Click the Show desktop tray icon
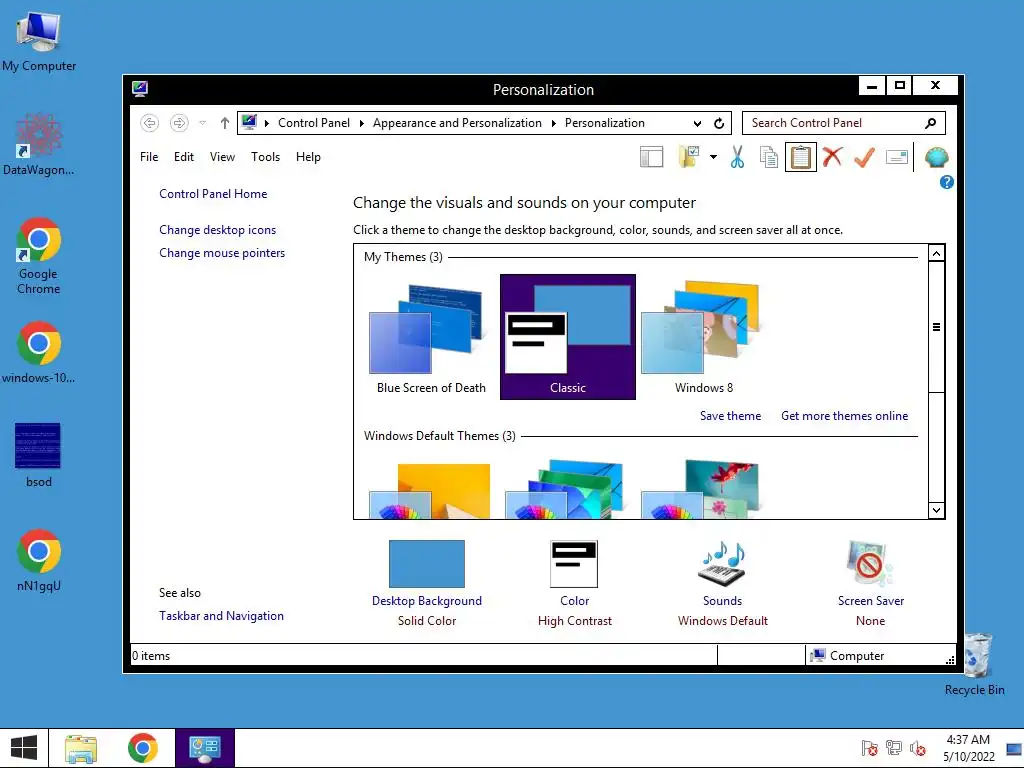The image size is (1024, 768). pyautogui.click(x=1014, y=748)
